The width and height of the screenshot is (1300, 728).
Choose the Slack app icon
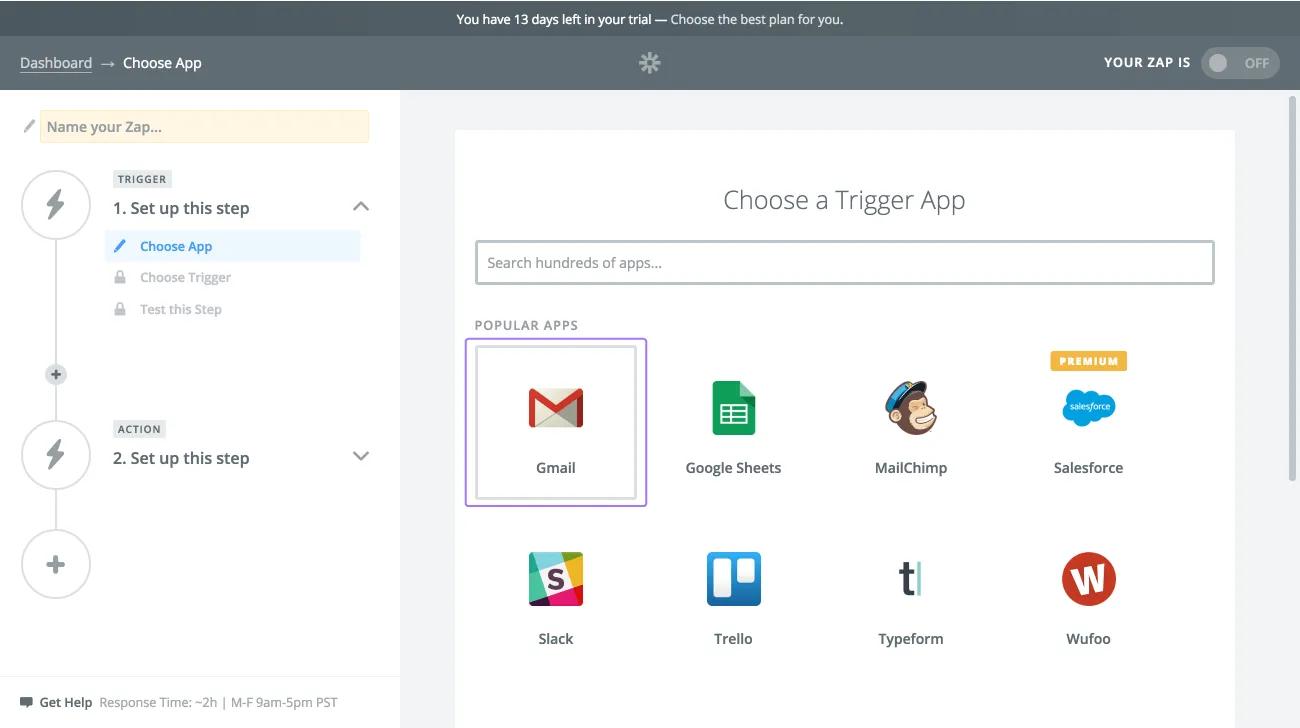[x=555, y=579]
